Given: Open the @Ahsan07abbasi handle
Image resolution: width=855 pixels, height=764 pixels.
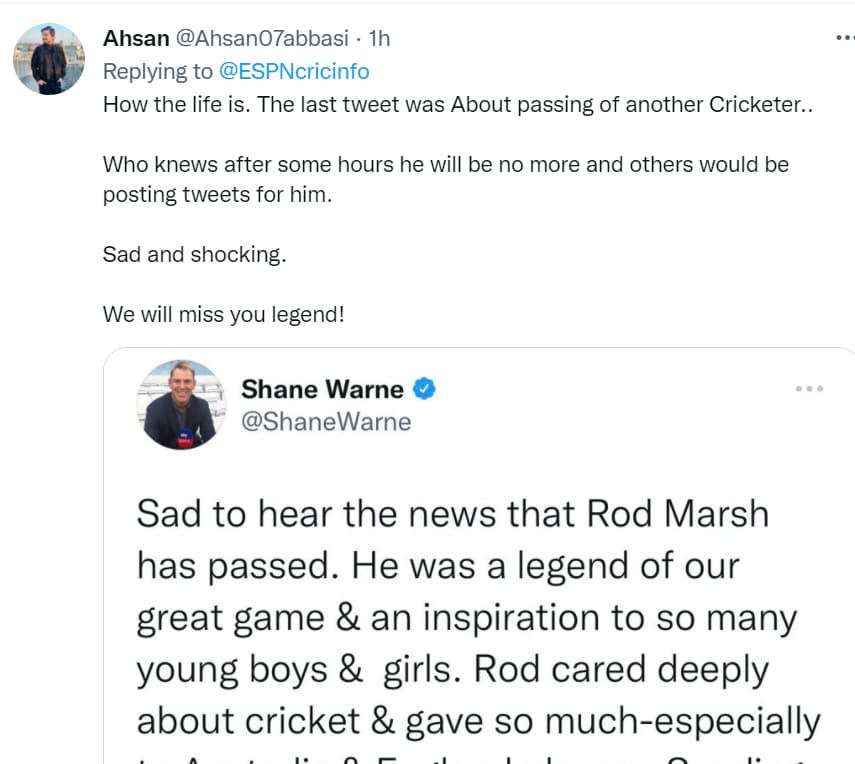Looking at the screenshot, I should click(x=262, y=39).
